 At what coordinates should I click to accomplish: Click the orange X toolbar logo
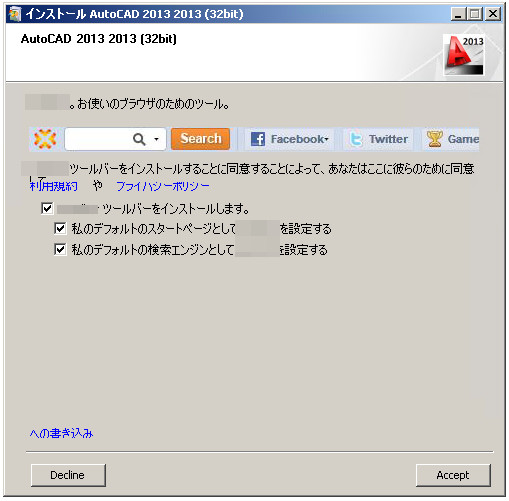45,139
